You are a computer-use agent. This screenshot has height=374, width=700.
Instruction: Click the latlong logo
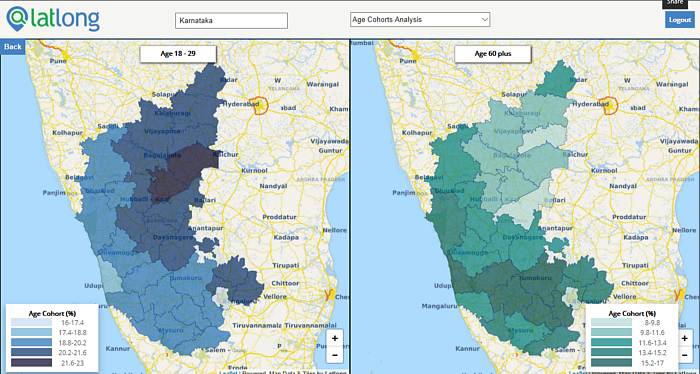(x=53, y=19)
